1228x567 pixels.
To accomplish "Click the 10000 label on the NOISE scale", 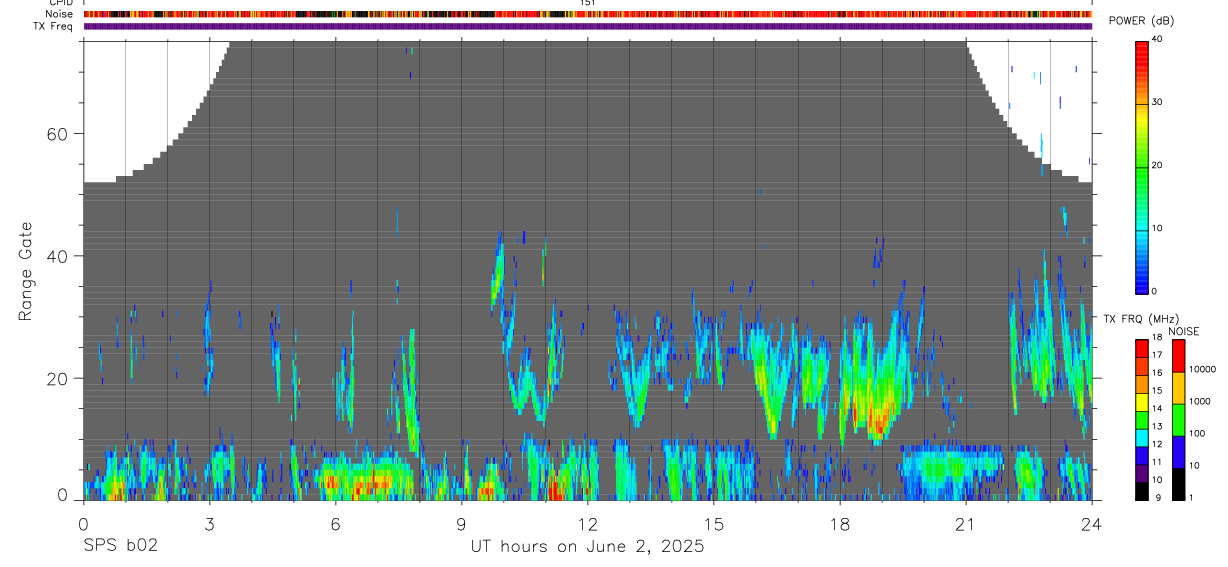I will click(x=1202, y=369).
